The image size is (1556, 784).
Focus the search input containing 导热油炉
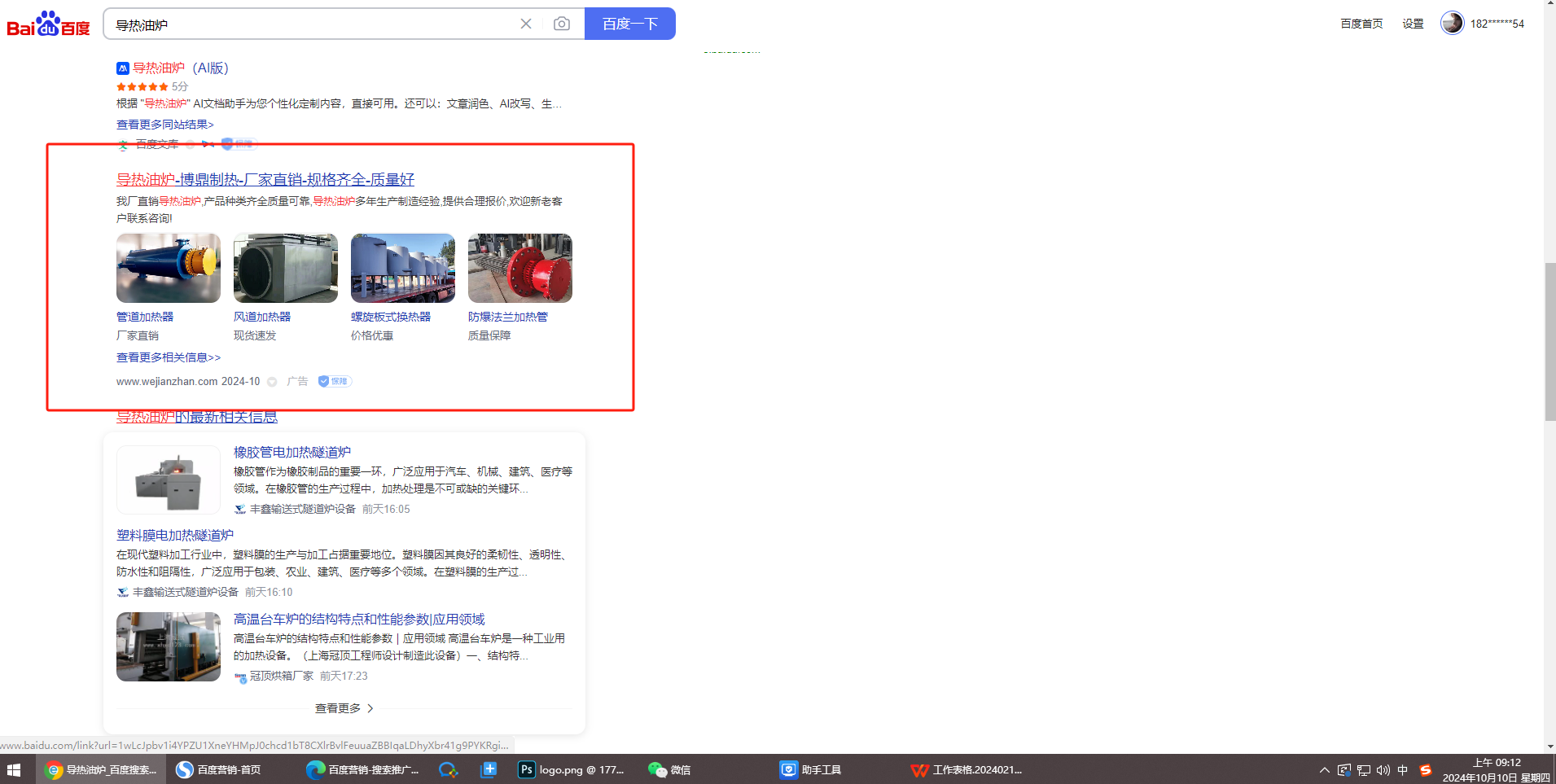click(313, 24)
